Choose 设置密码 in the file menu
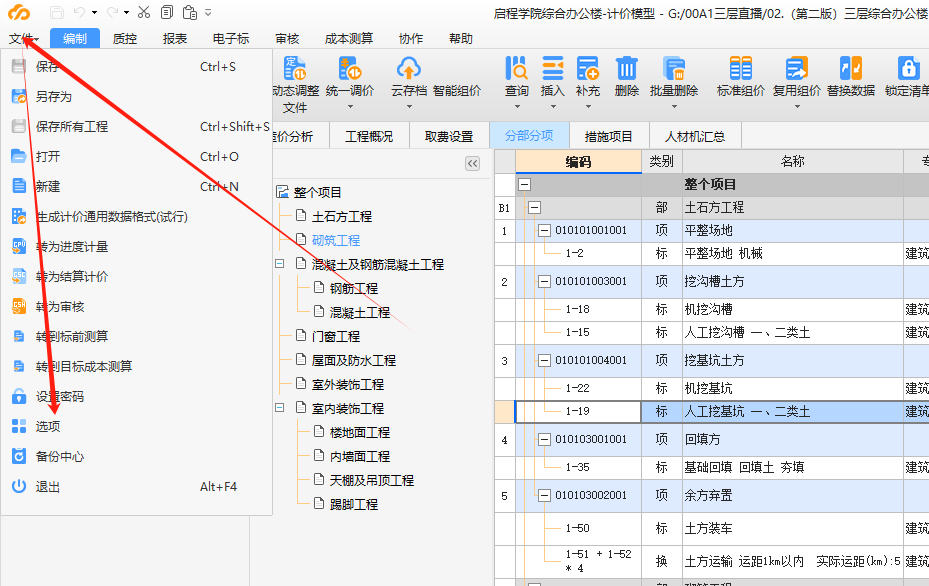The height and width of the screenshot is (586, 929). (136, 396)
